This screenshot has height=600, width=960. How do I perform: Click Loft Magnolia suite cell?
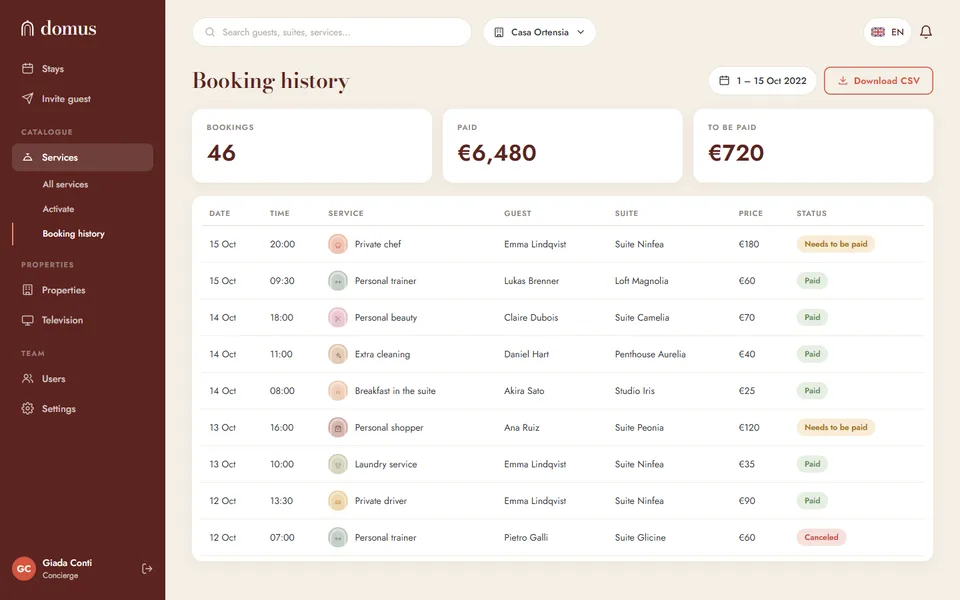[x=642, y=281]
